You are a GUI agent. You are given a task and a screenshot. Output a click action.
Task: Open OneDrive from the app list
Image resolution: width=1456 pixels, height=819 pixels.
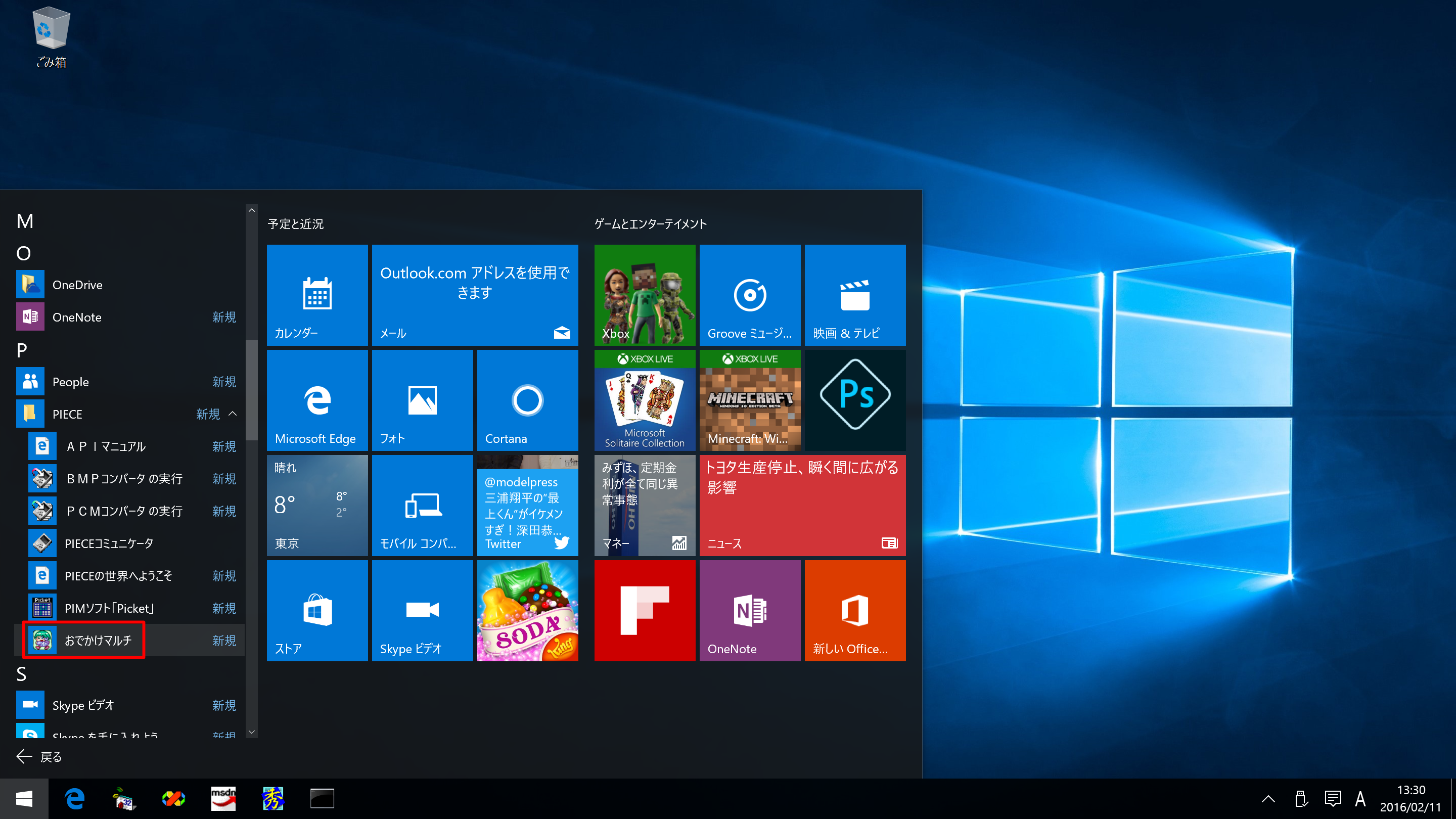point(129,284)
